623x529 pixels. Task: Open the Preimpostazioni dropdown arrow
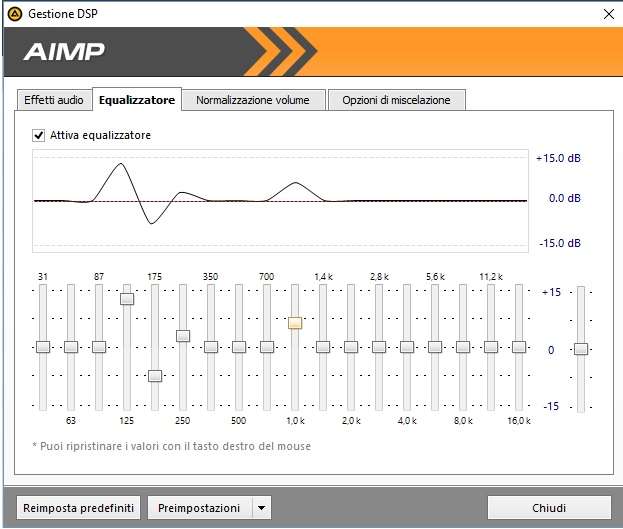tap(261, 508)
